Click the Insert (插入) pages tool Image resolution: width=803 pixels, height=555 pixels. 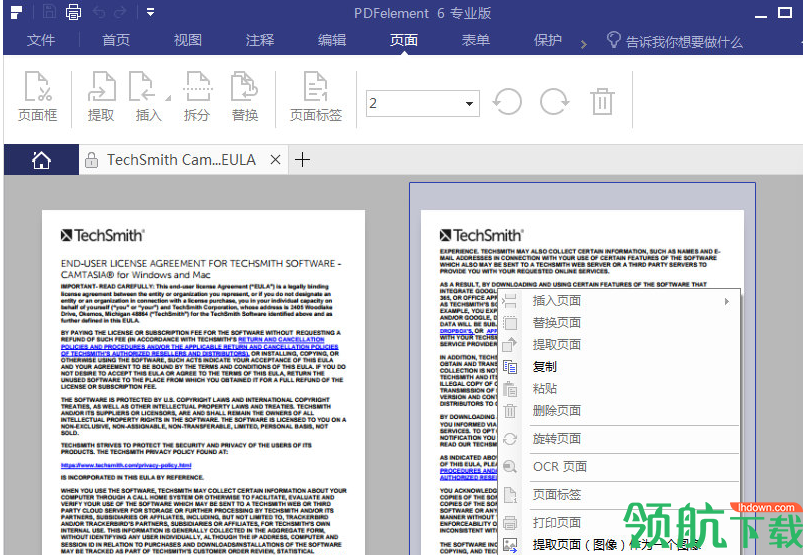[149, 97]
